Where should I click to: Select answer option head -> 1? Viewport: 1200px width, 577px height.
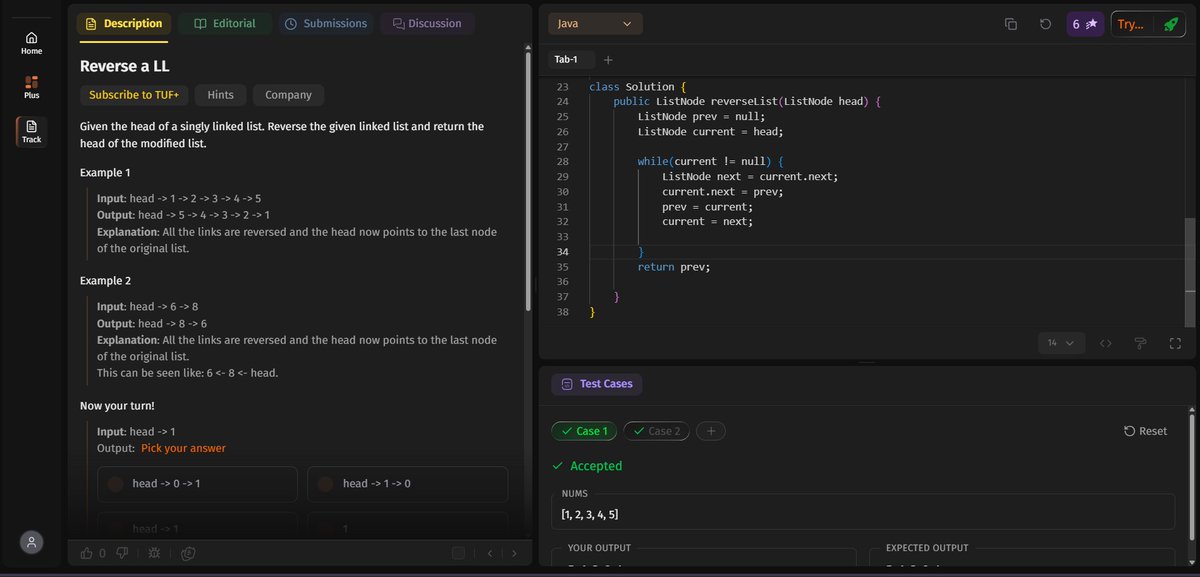point(197,526)
